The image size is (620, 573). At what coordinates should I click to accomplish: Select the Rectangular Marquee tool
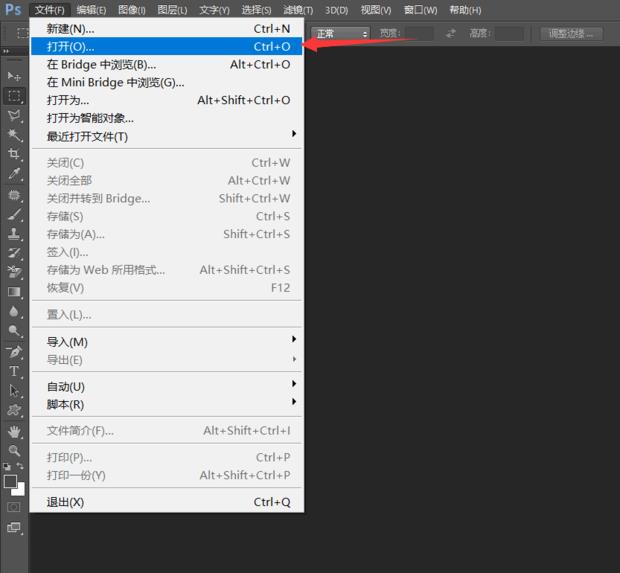coord(14,96)
